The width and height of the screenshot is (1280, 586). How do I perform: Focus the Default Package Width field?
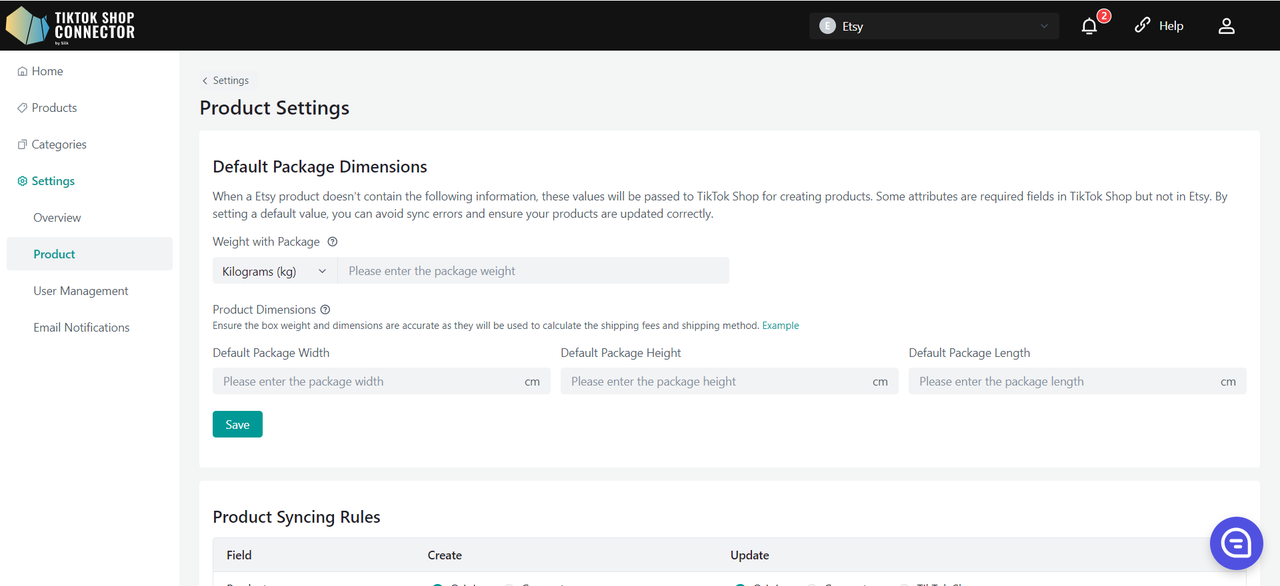tap(381, 381)
